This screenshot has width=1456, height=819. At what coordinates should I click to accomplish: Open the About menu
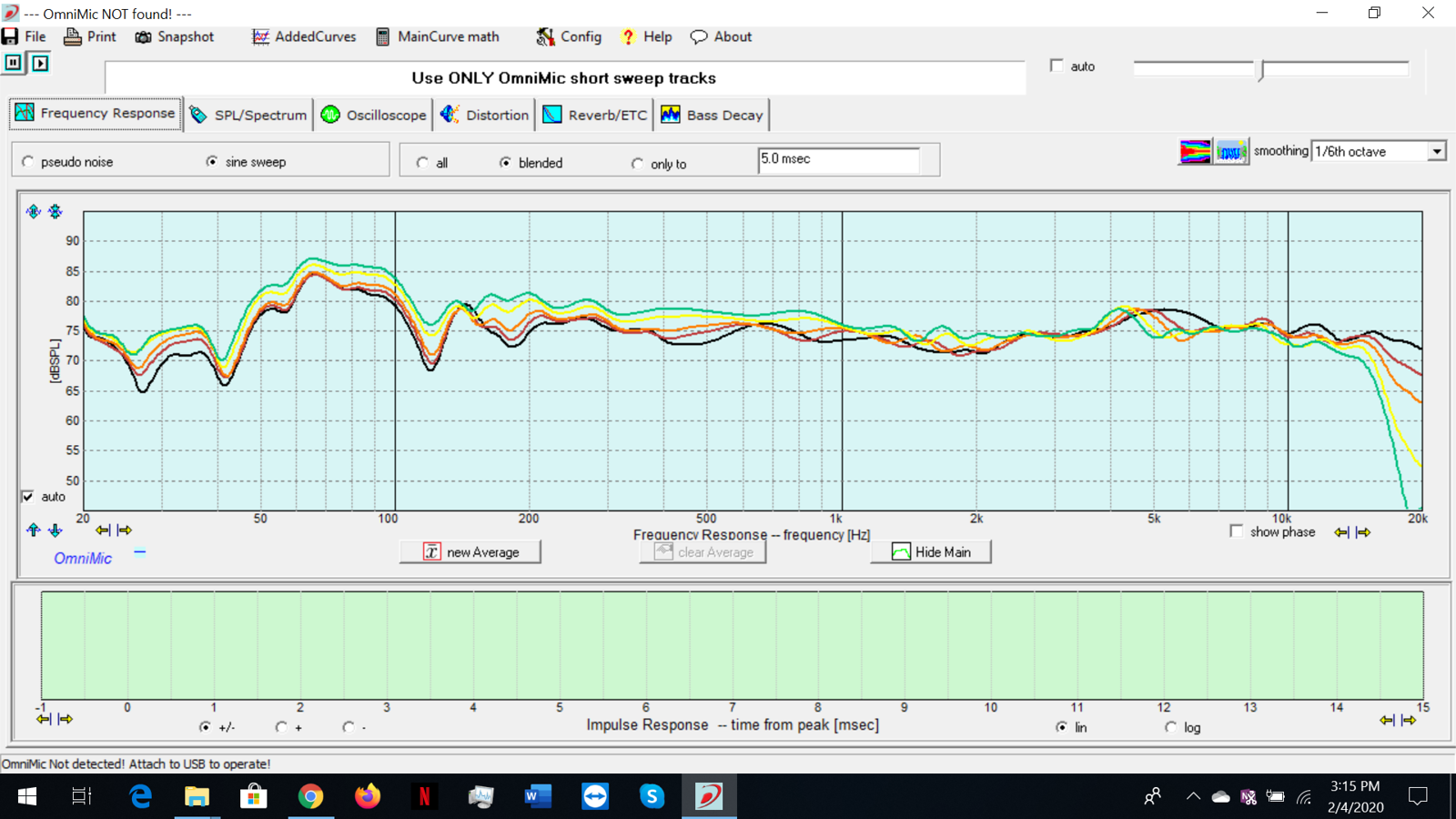point(721,36)
